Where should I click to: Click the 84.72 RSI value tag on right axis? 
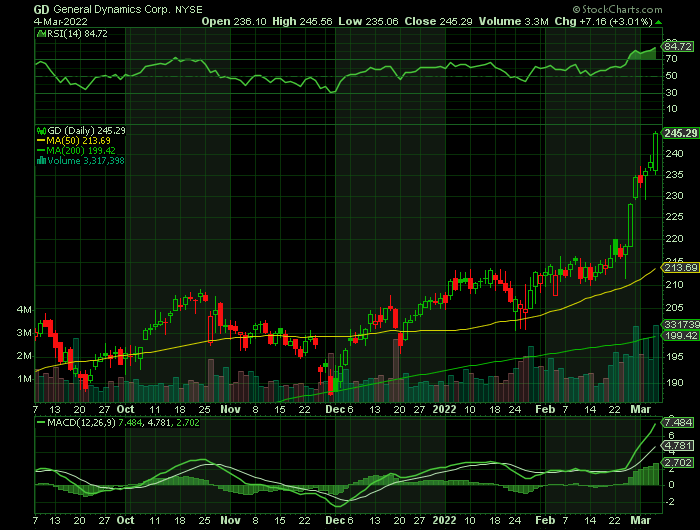678,46
